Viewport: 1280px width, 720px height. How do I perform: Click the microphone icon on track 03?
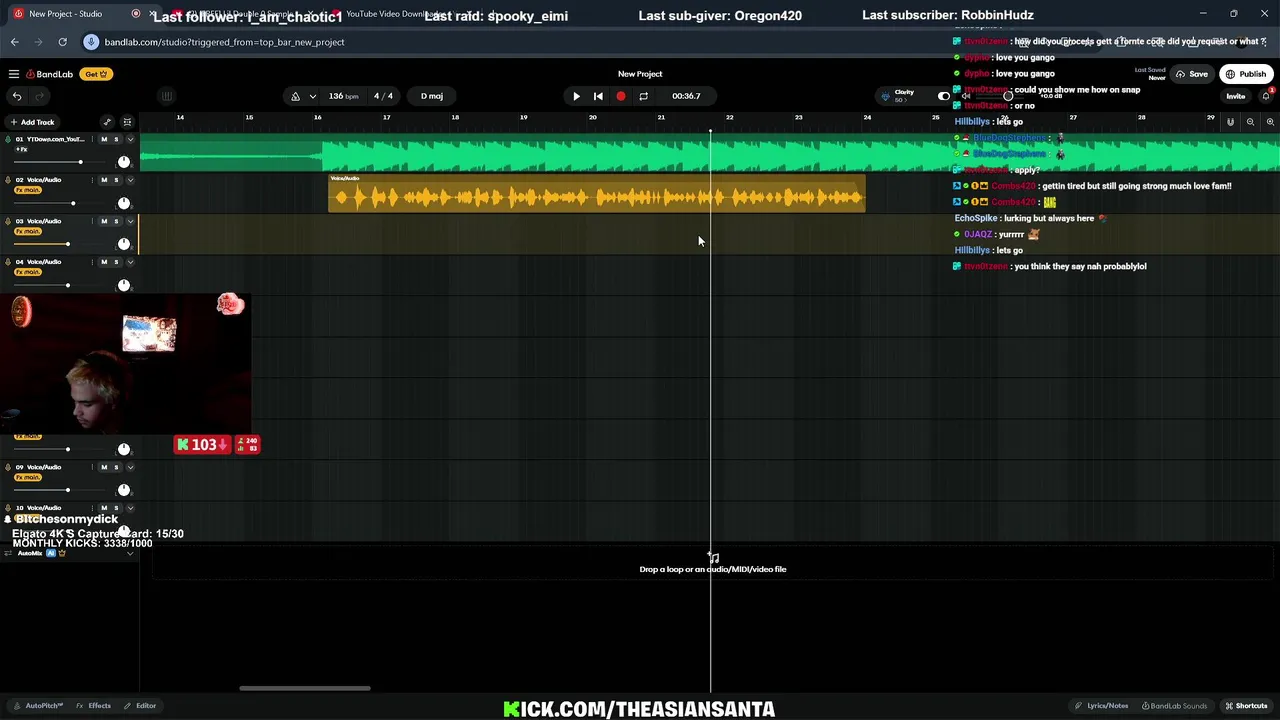pyautogui.click(x=7, y=221)
